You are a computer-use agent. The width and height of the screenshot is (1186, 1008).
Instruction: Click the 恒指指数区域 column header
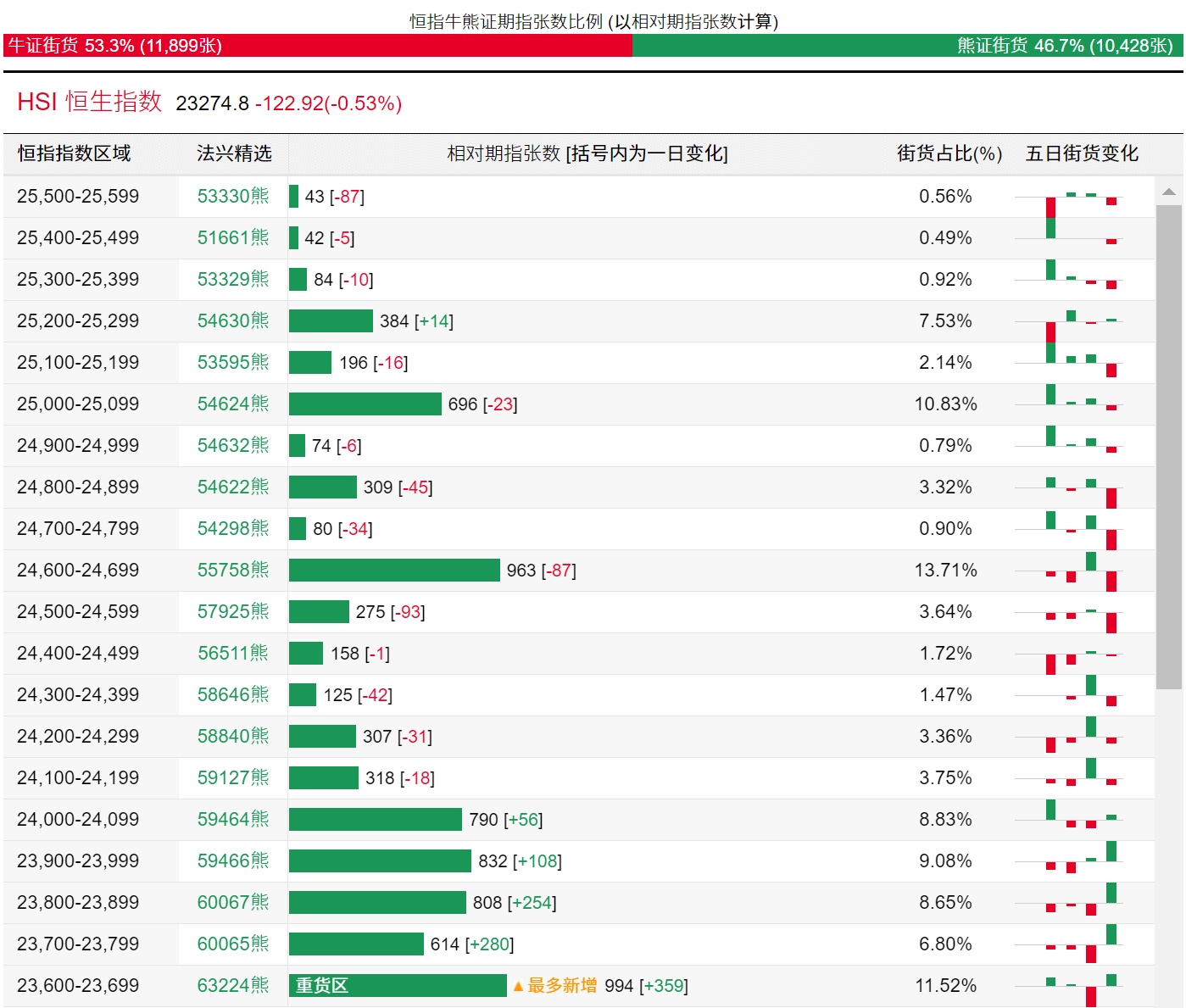tap(75, 153)
